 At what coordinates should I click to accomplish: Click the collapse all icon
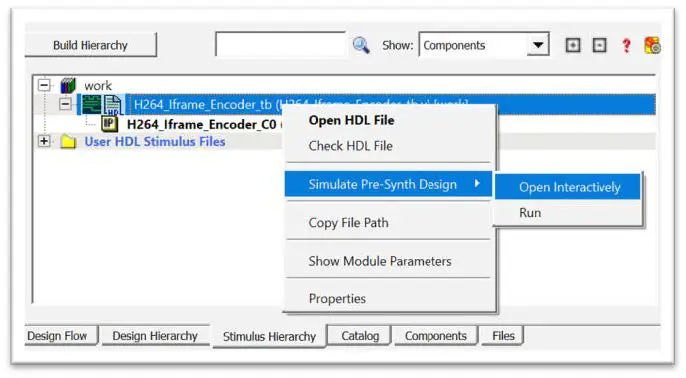[x=599, y=45]
